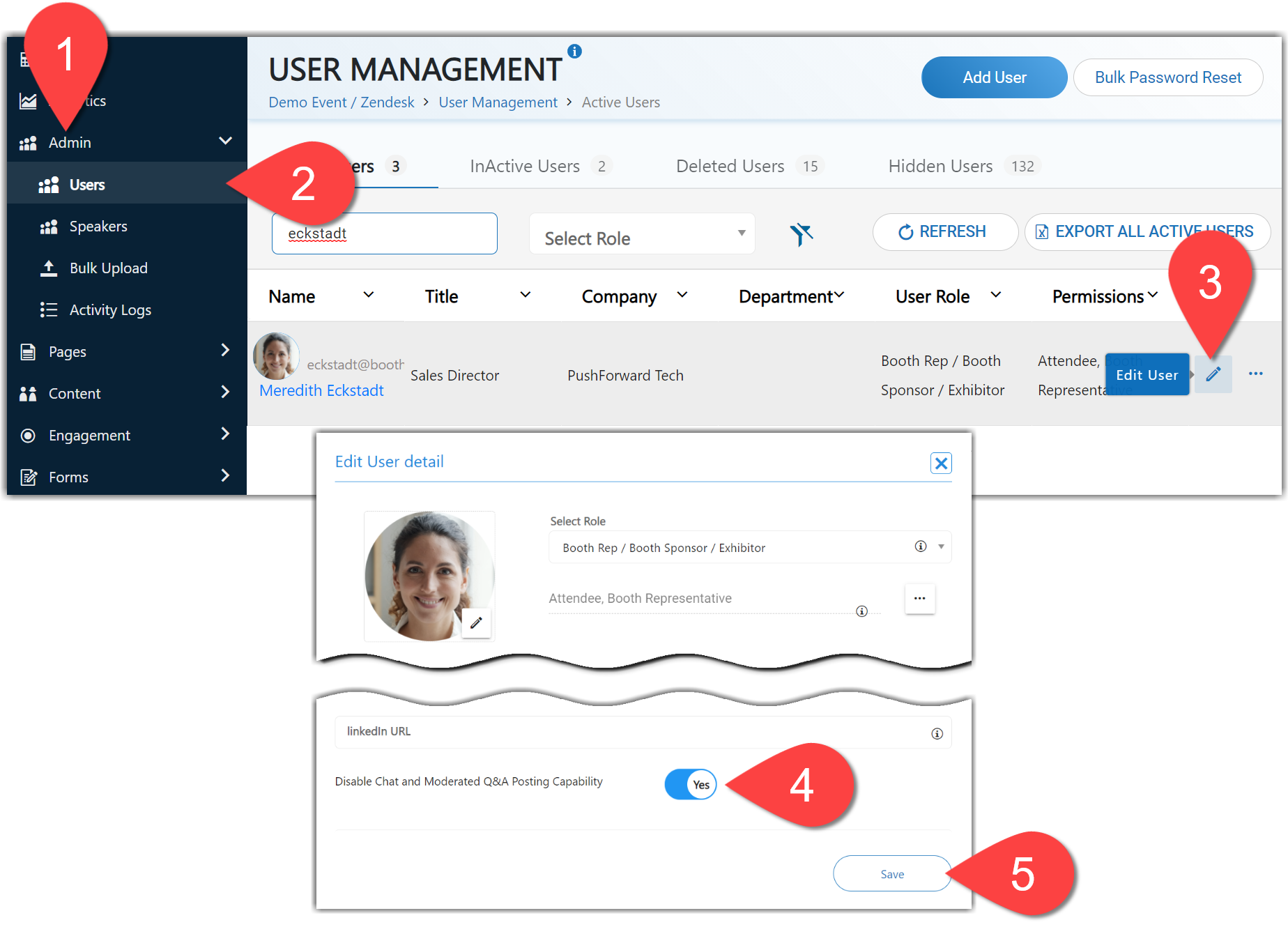Click the pencil Edit User icon
The height and width of the screenshot is (927, 1288).
pyautogui.click(x=1213, y=374)
